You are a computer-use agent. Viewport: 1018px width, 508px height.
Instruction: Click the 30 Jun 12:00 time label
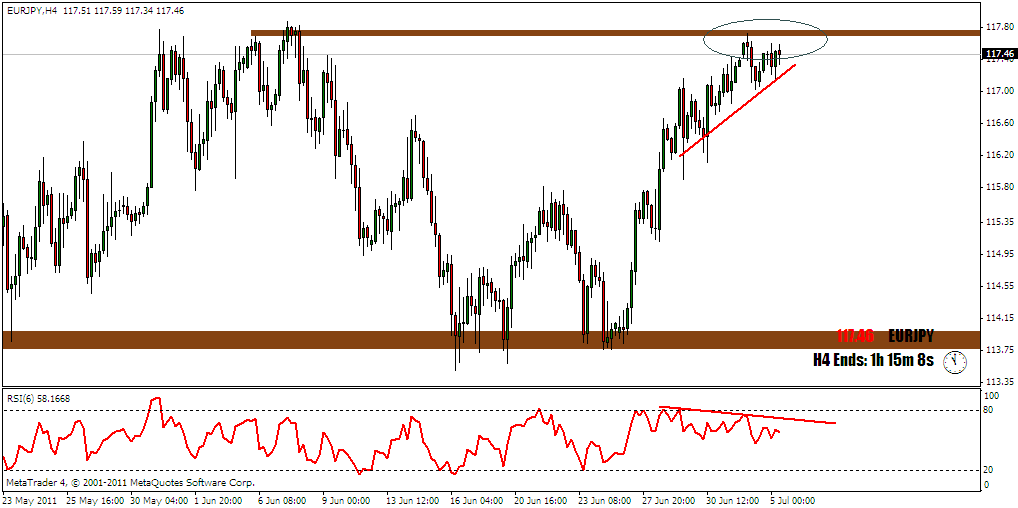click(x=731, y=501)
